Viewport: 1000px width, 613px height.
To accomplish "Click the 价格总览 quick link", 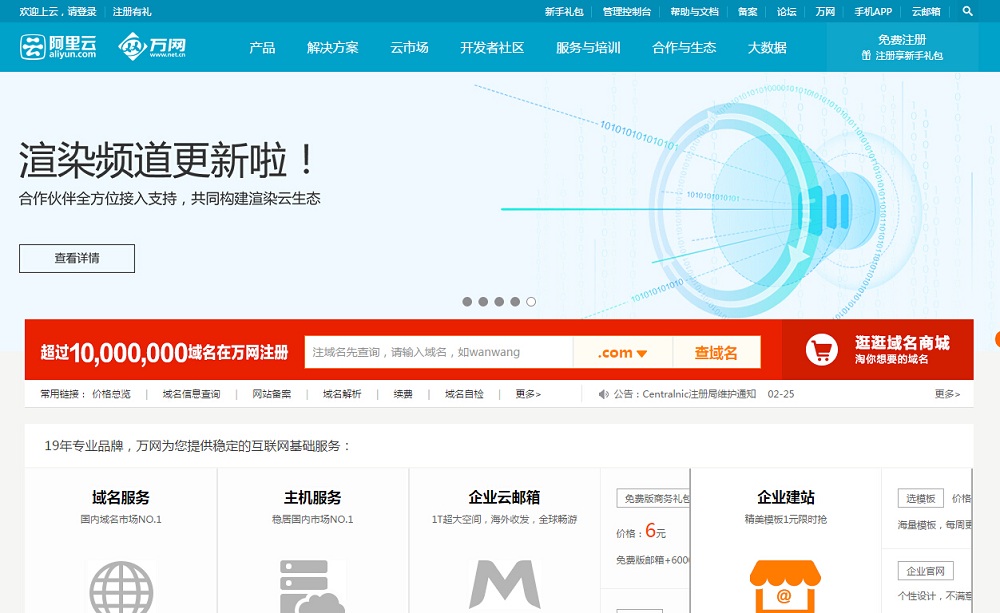I will point(111,394).
